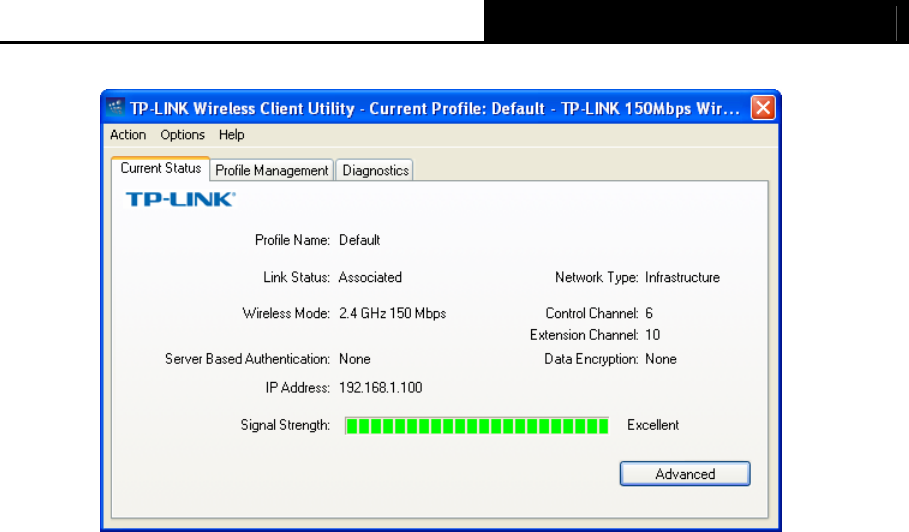Click the IP address '192.168.1.100'
909x532 pixels.
click(380, 388)
